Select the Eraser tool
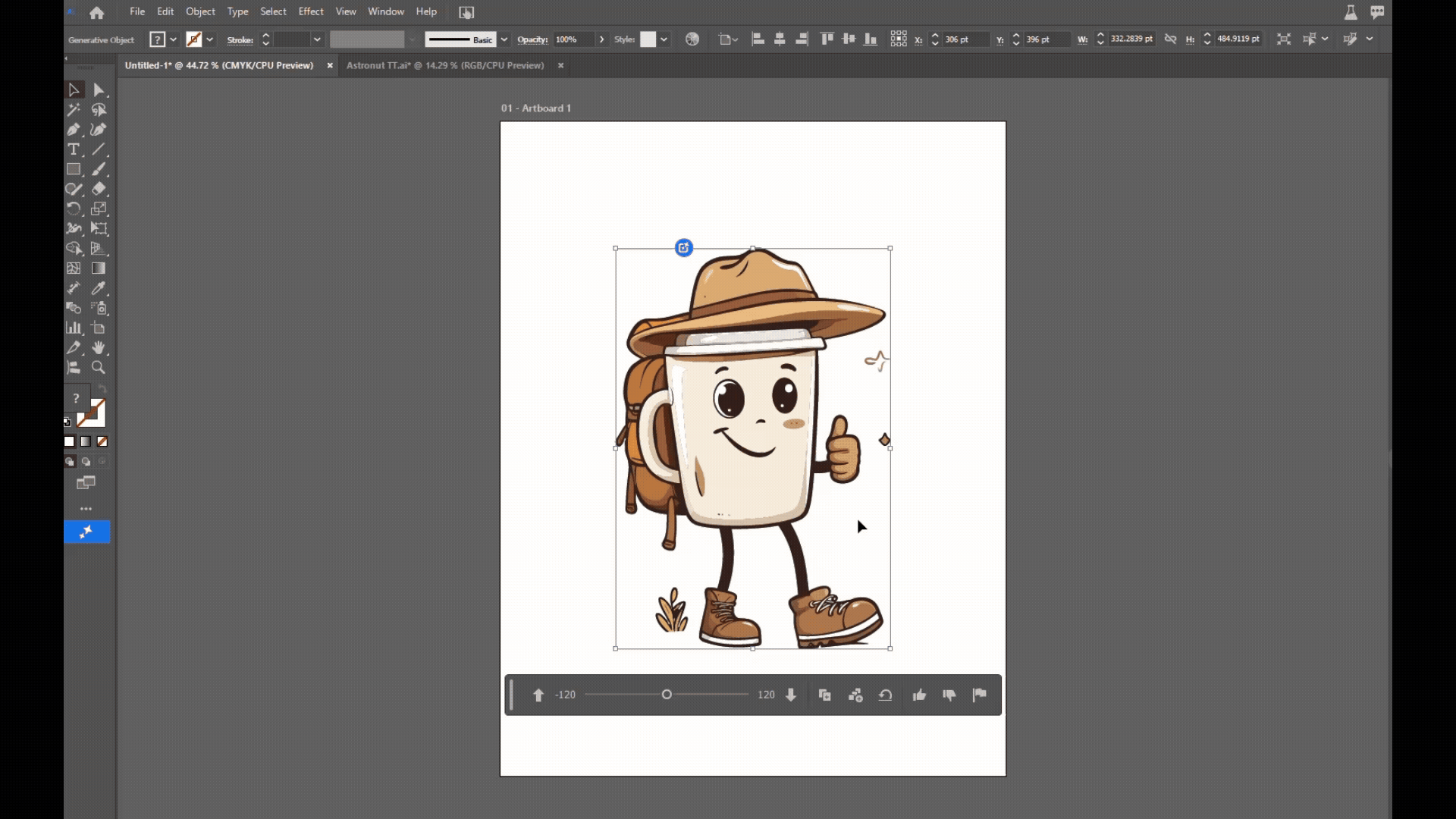The width and height of the screenshot is (1456, 819). [99, 189]
